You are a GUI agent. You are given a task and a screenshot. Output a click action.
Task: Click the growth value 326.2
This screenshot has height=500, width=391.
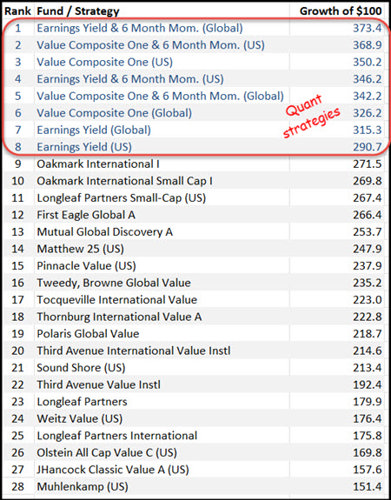(x=367, y=113)
